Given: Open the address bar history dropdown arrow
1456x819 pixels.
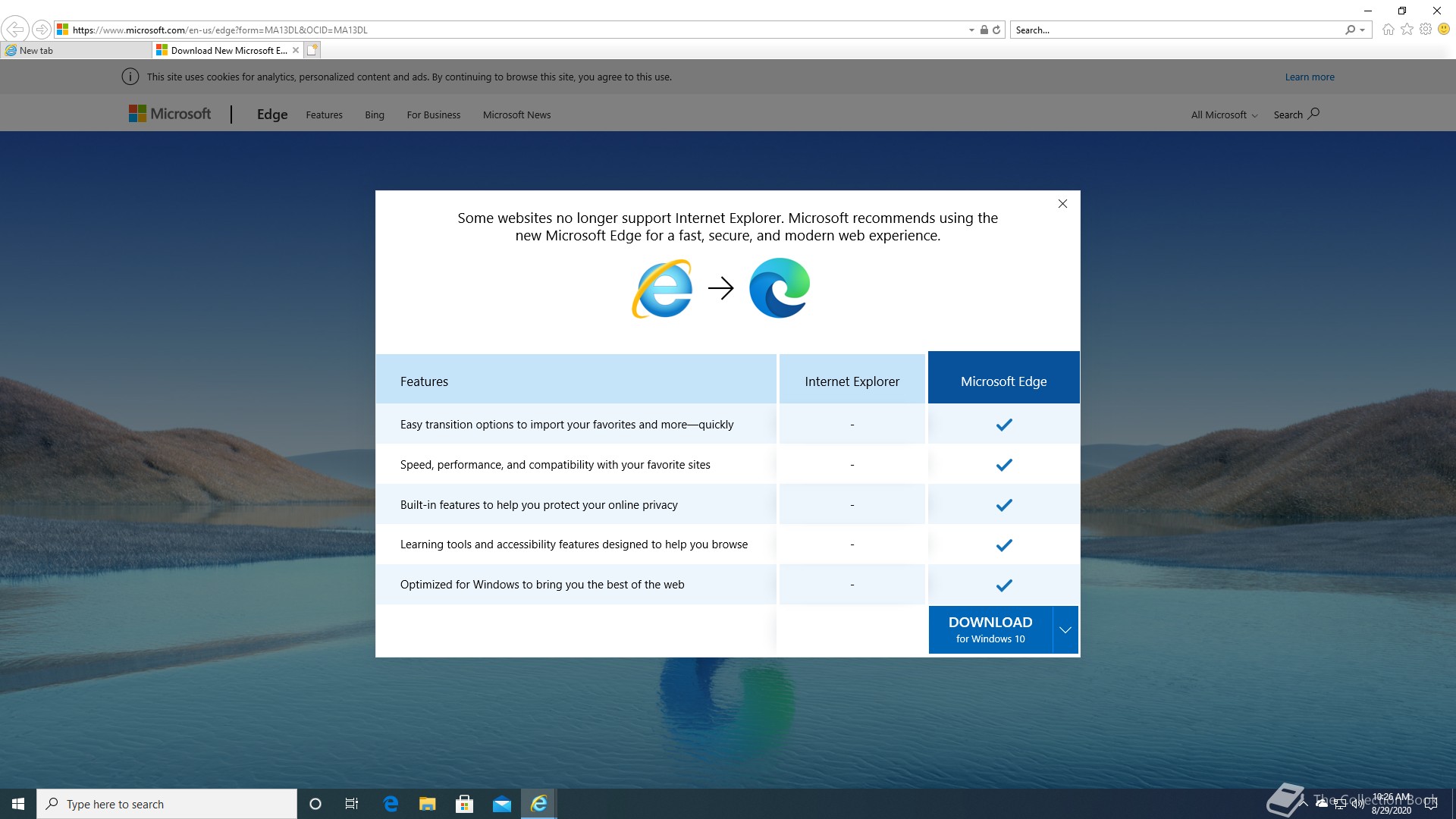Looking at the screenshot, I should point(971,30).
